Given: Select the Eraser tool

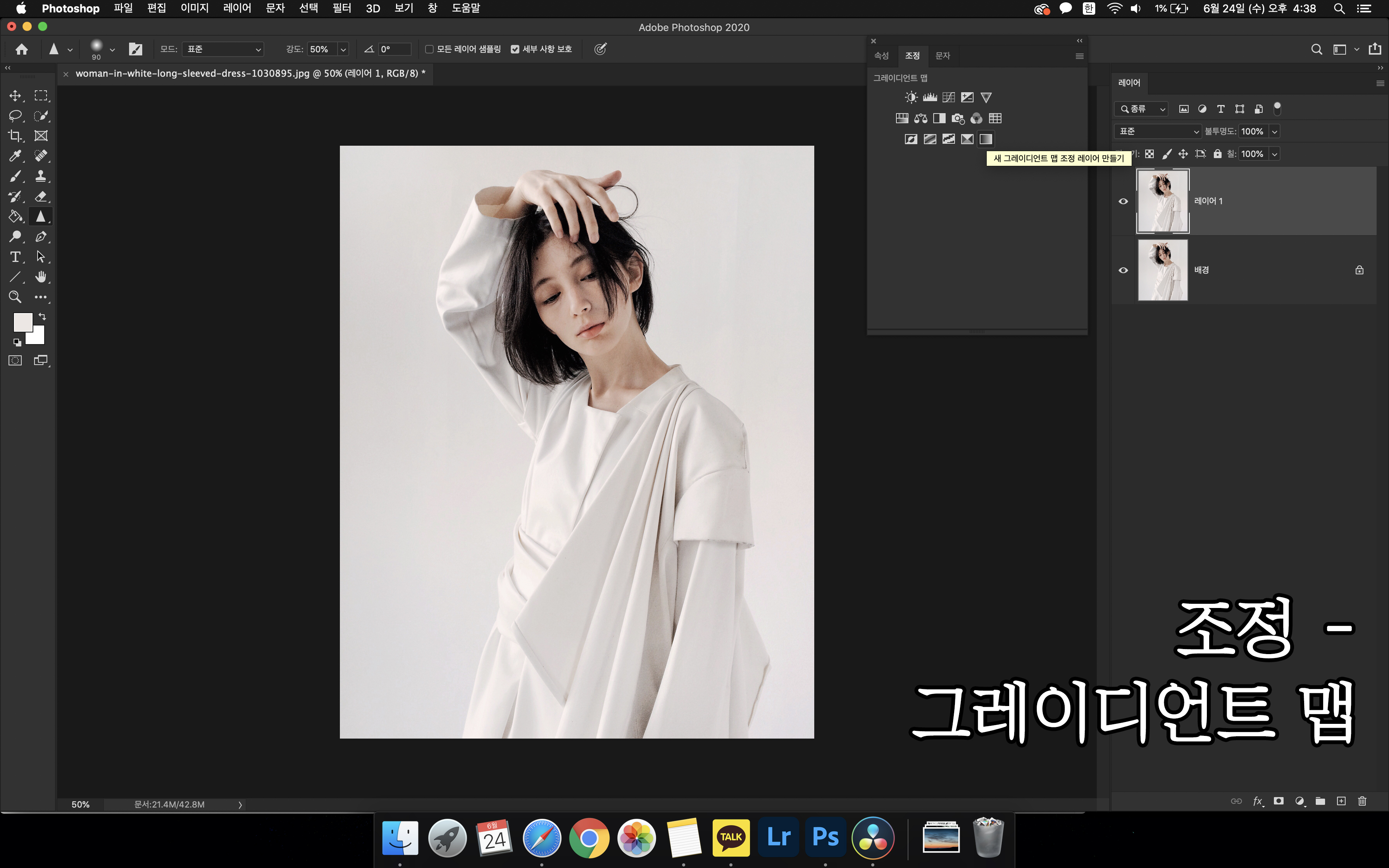Looking at the screenshot, I should coord(41,196).
